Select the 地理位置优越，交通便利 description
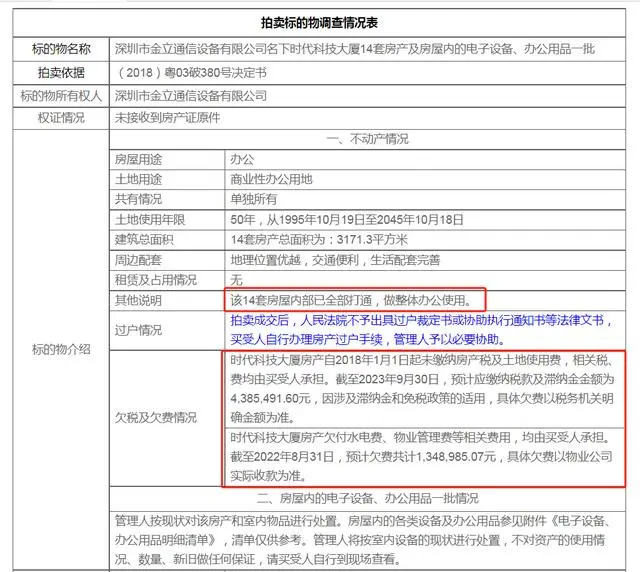Viewport: 640px width, 572px height. [x=335, y=260]
